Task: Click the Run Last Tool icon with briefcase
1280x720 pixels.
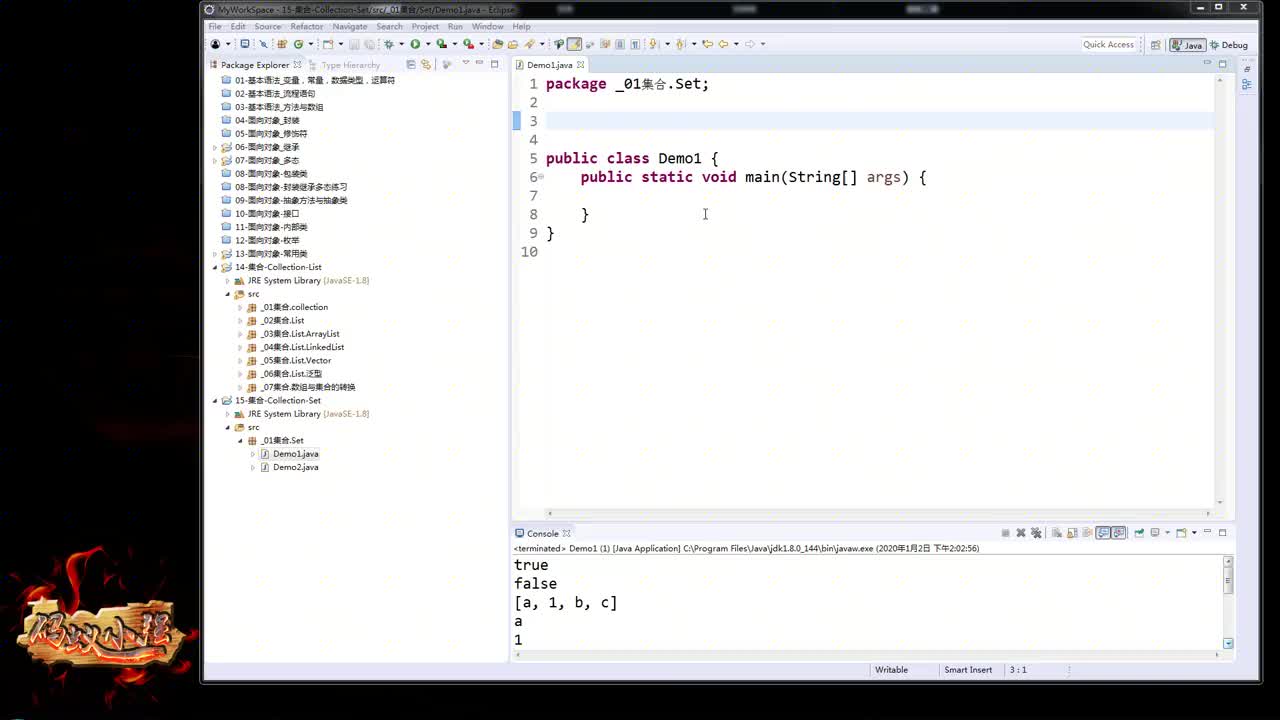Action: click(468, 44)
